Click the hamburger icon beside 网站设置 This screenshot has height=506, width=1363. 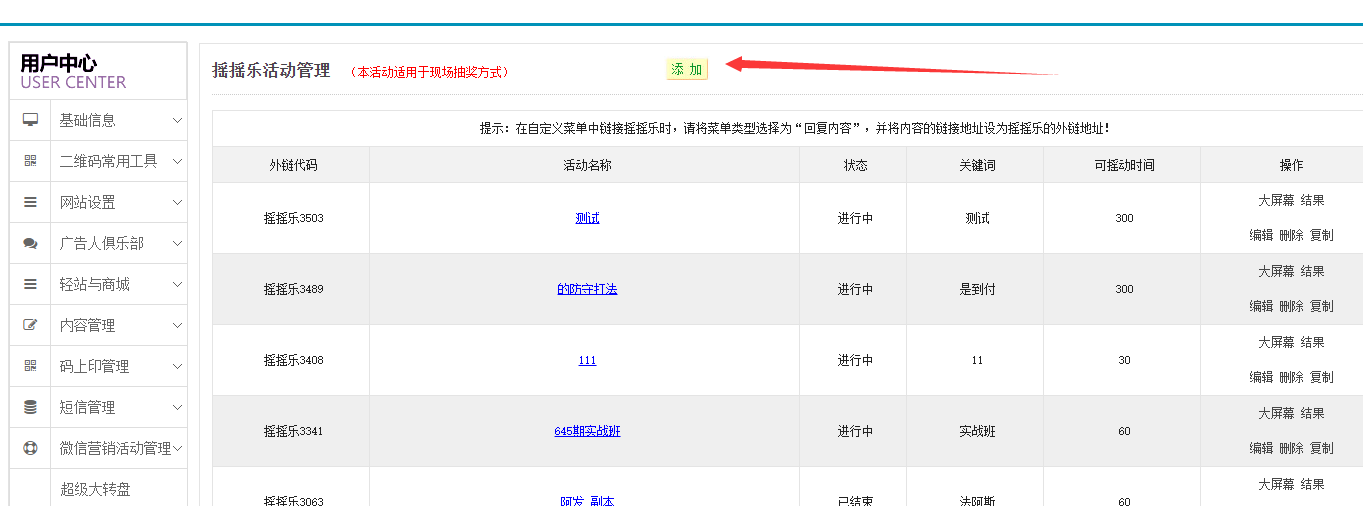pyautogui.click(x=30, y=202)
